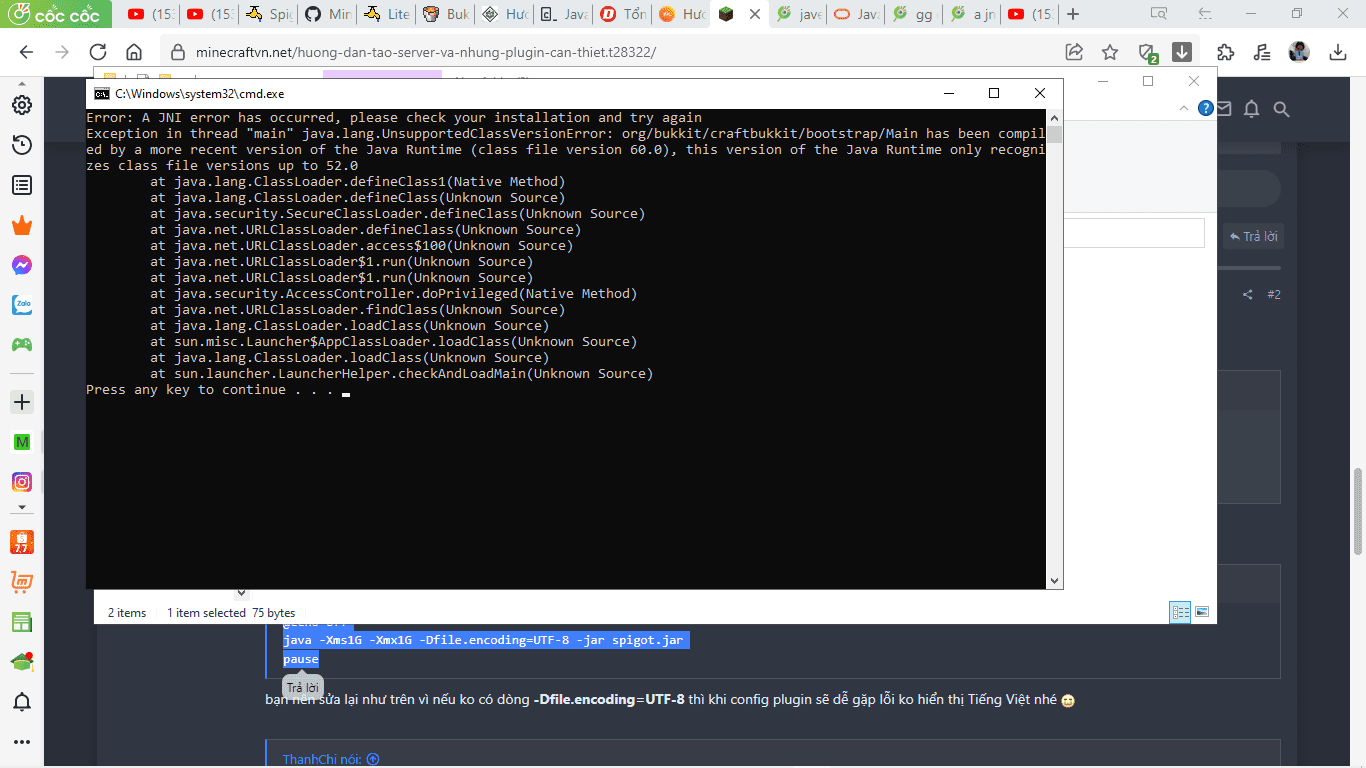The image size is (1366, 768).
Task: Open Zalo from the browser sidebar
Action: point(21,305)
